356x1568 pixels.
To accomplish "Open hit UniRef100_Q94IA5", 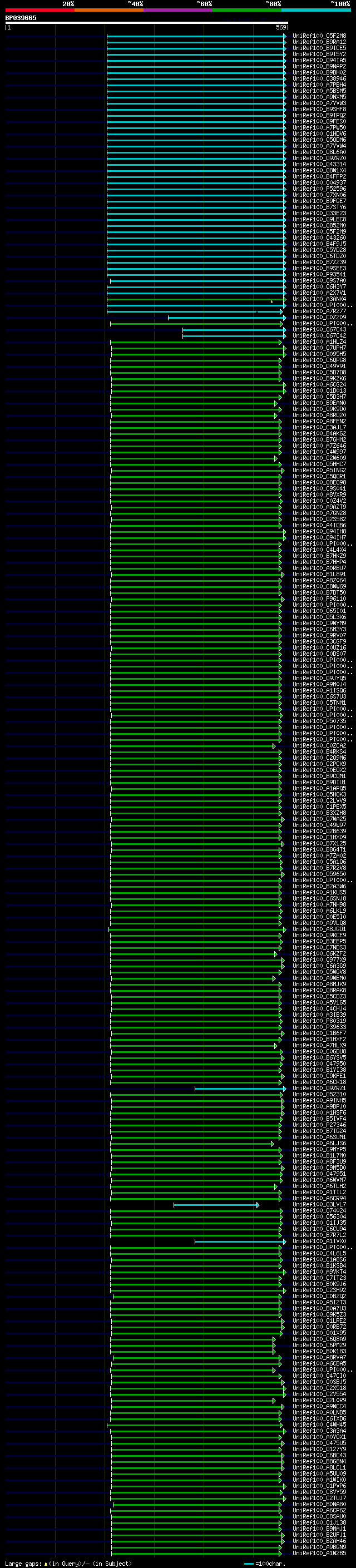I will click(x=319, y=60).
